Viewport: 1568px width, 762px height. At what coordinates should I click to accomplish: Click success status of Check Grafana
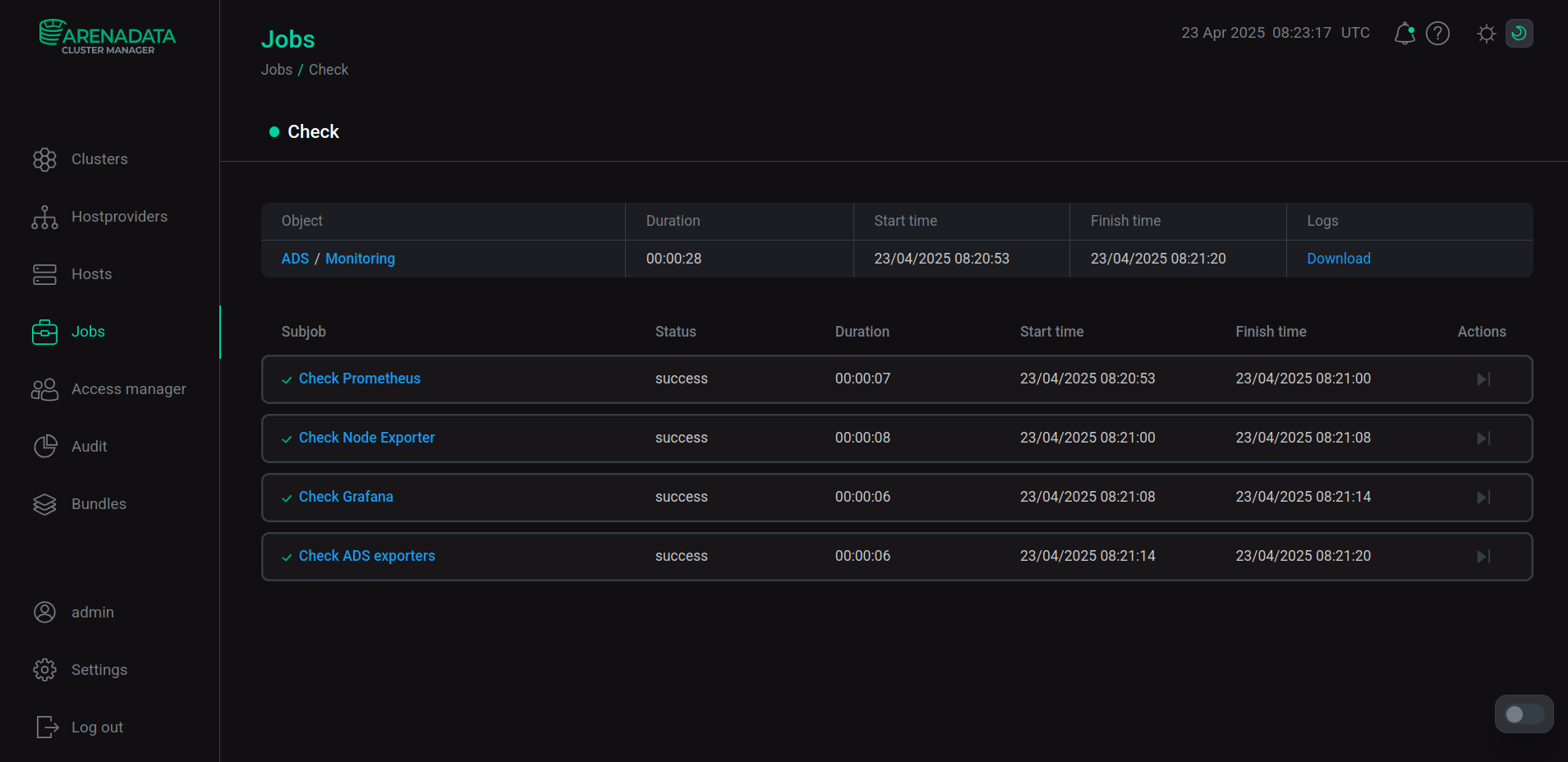[681, 497]
